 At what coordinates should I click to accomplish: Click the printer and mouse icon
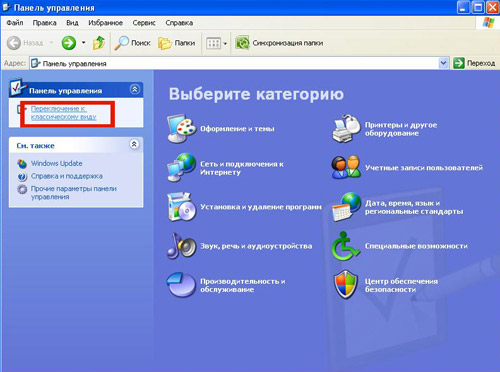click(346, 129)
